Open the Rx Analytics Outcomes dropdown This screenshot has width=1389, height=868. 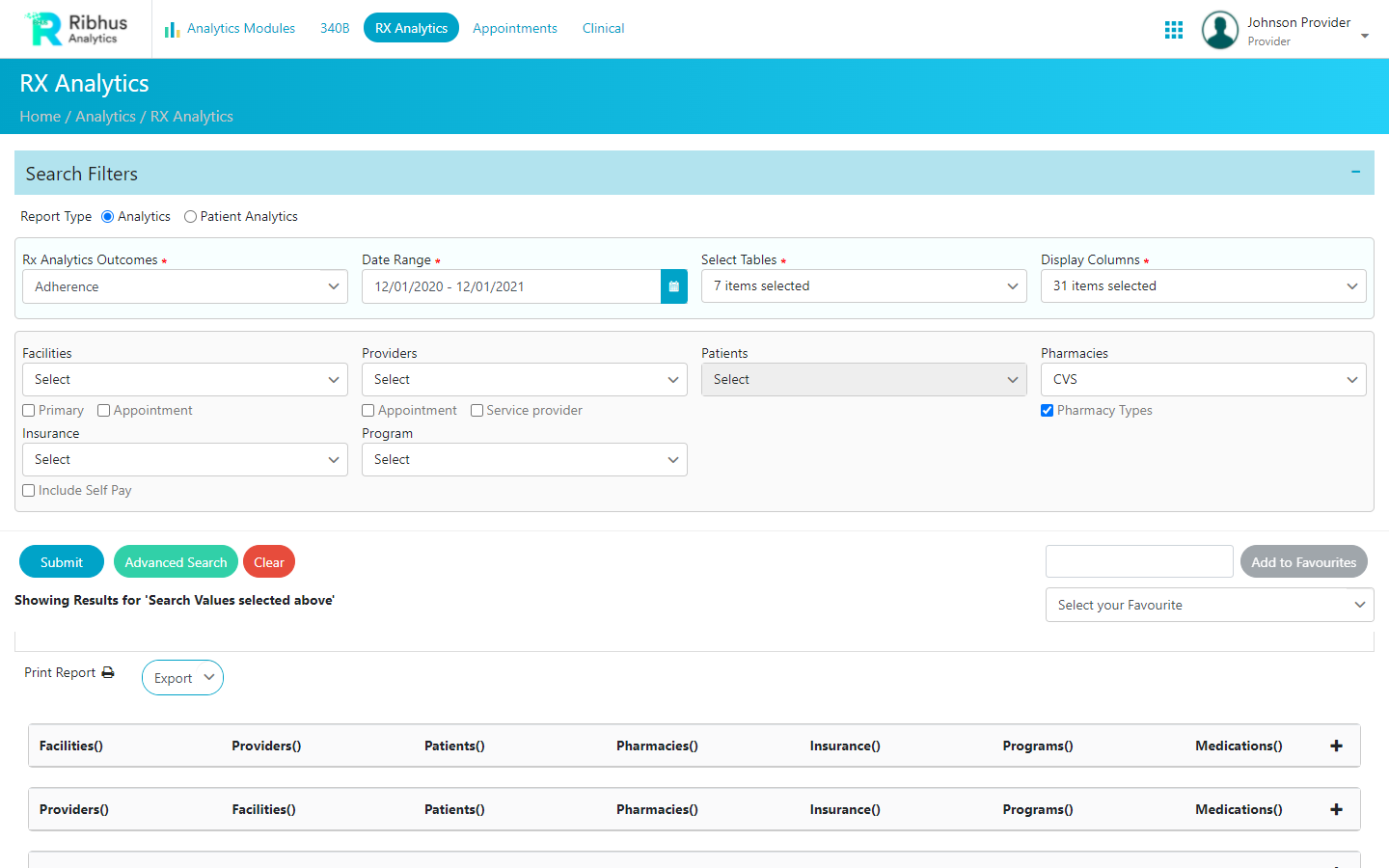[x=184, y=286]
